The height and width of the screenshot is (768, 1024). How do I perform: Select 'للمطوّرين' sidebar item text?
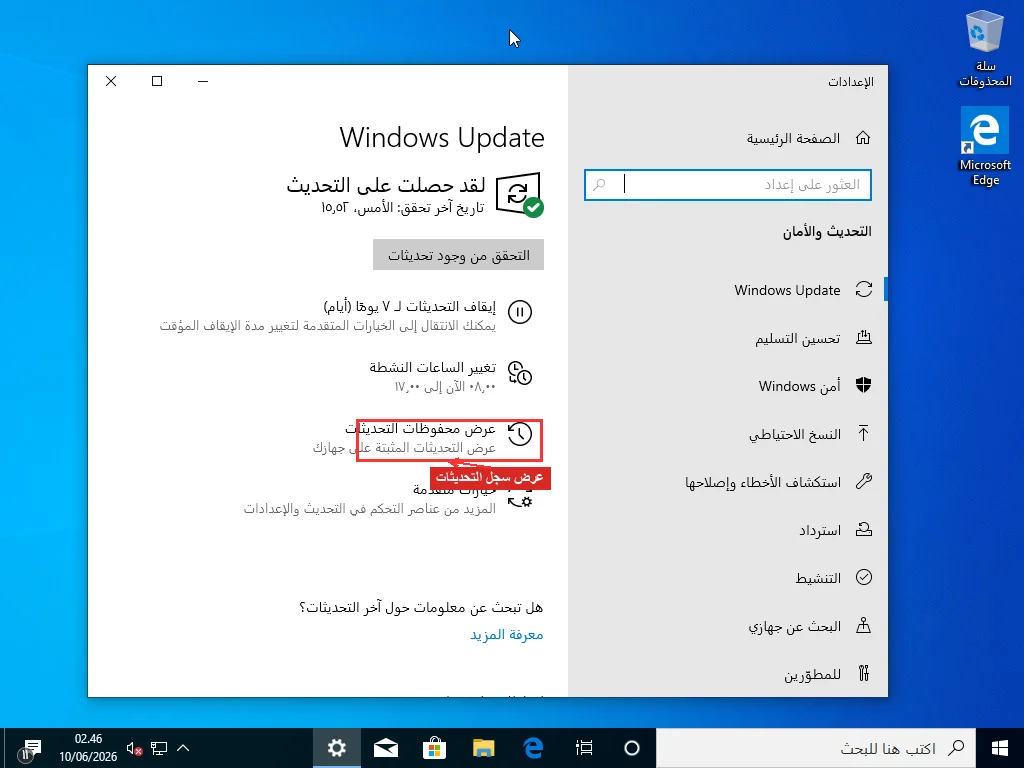812,675
